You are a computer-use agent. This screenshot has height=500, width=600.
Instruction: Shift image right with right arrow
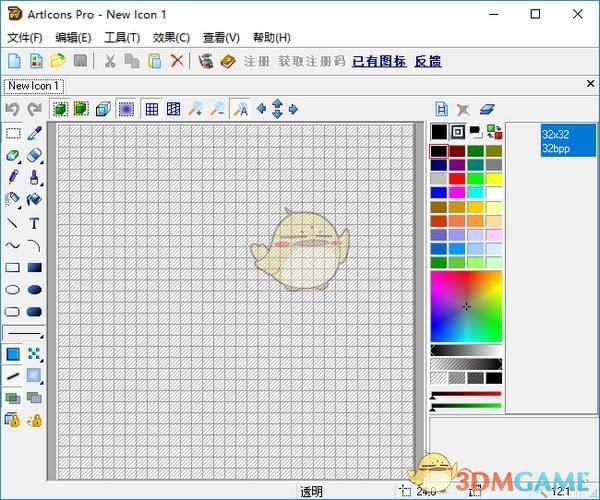293,109
